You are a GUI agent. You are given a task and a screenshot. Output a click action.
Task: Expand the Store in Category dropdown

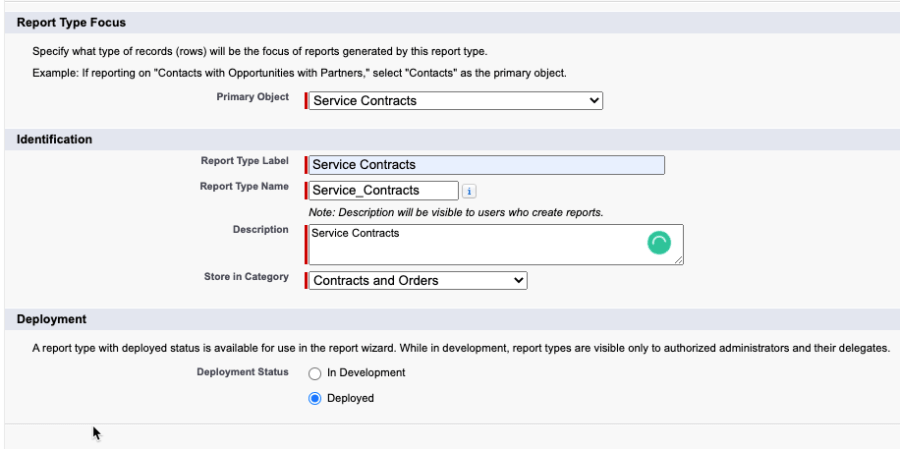point(418,281)
